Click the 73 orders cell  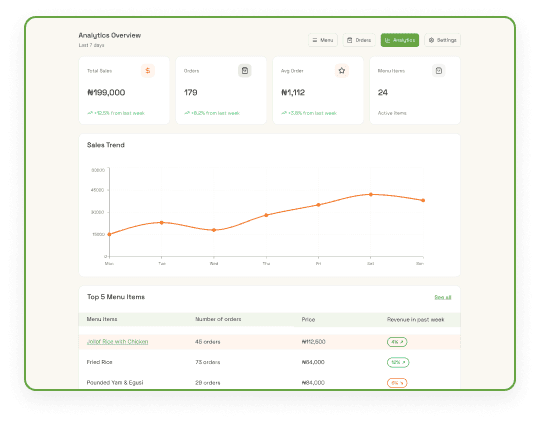coord(208,362)
